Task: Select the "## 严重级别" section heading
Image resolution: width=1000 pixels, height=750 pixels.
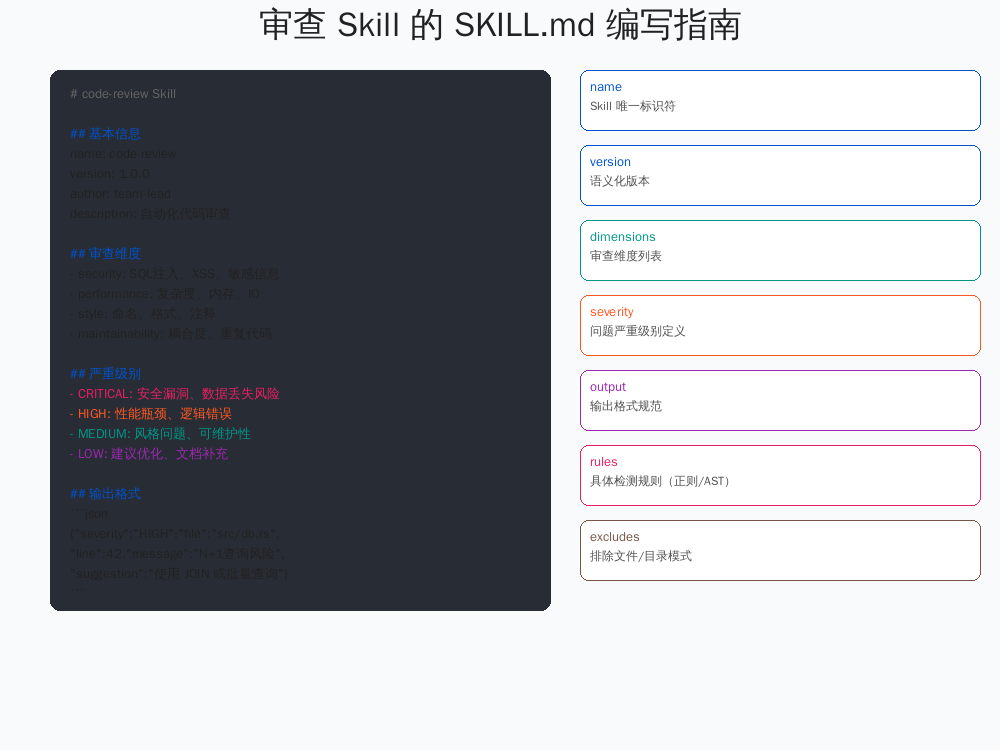Action: point(105,374)
